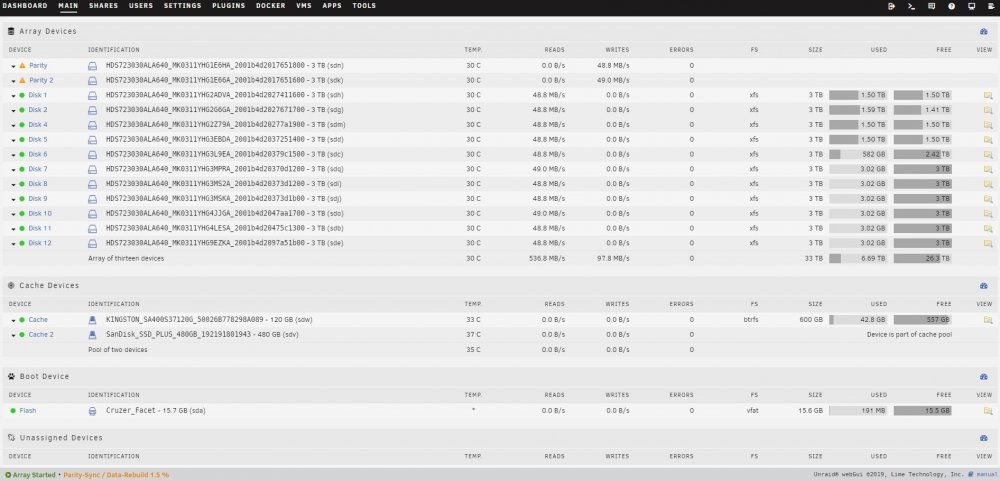
Task: Open the dropdown arrow next to Disk 11
Action: (x=13, y=229)
